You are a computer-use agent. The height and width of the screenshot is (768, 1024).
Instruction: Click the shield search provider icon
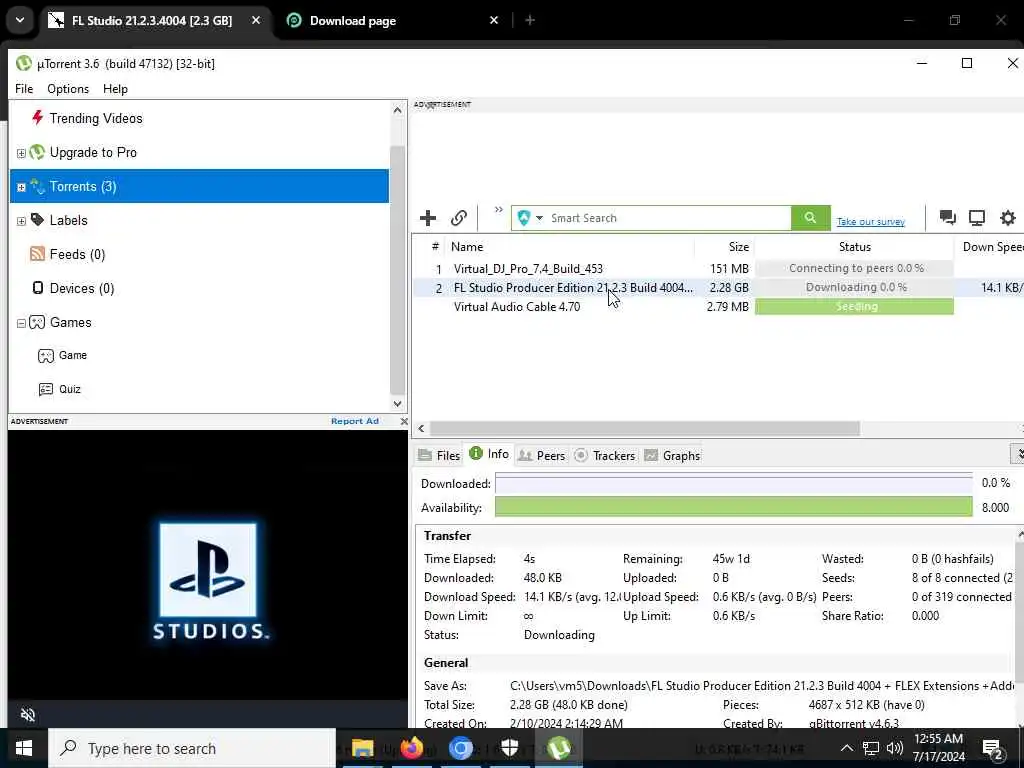(523, 218)
